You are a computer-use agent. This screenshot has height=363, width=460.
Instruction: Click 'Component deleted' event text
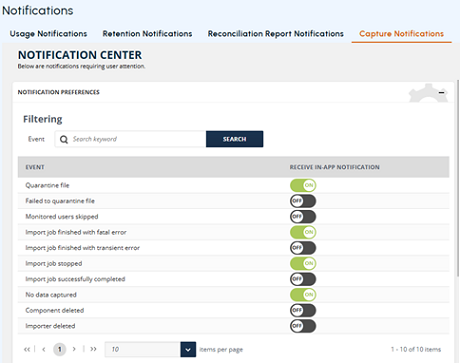pyautogui.click(x=55, y=311)
